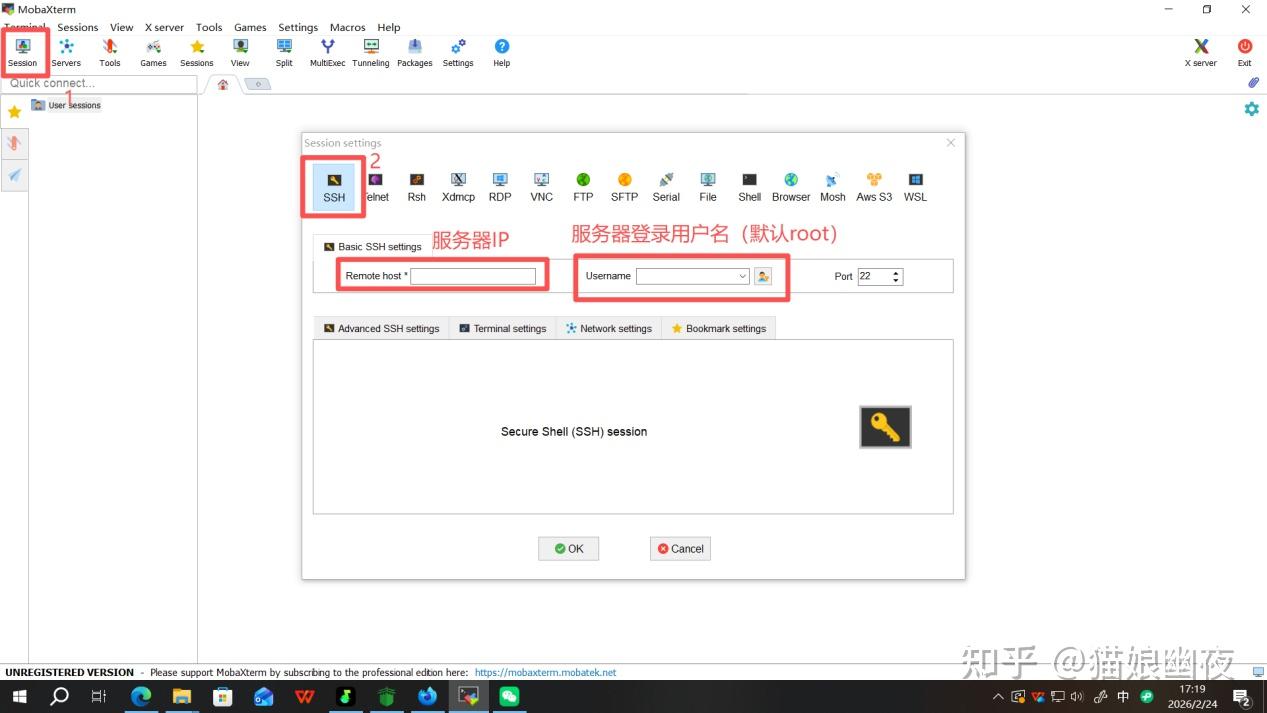Click the gold key SSH icon
The image size is (1267, 713).
click(x=885, y=427)
